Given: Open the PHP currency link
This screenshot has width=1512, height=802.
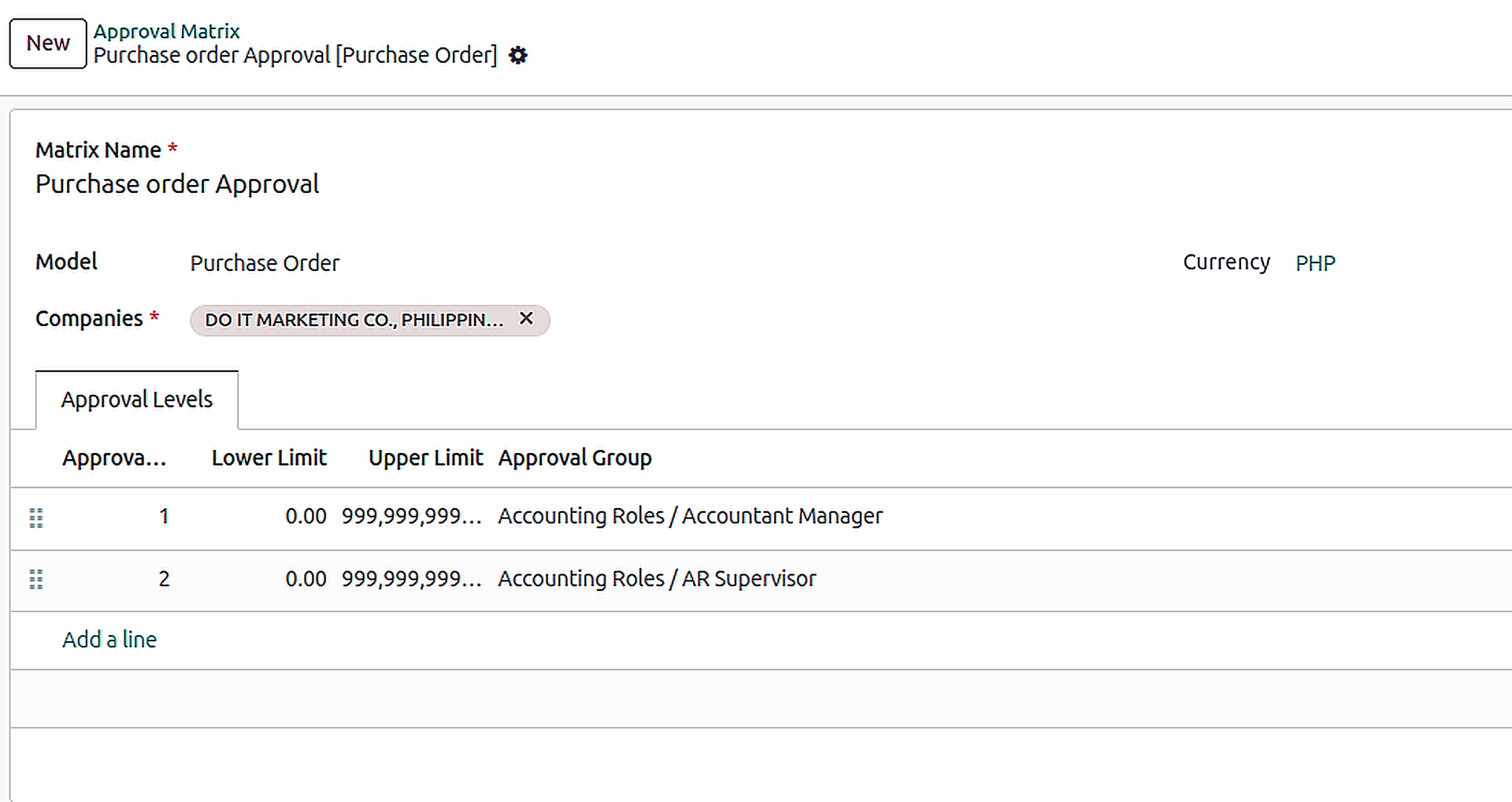Looking at the screenshot, I should 1315,263.
